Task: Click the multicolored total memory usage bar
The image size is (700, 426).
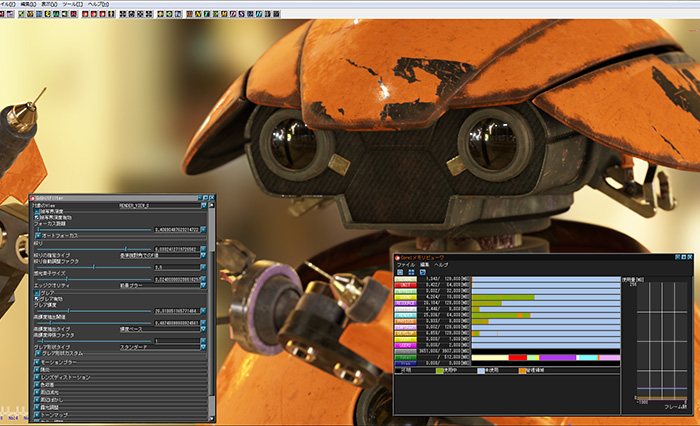Action: coord(546,358)
